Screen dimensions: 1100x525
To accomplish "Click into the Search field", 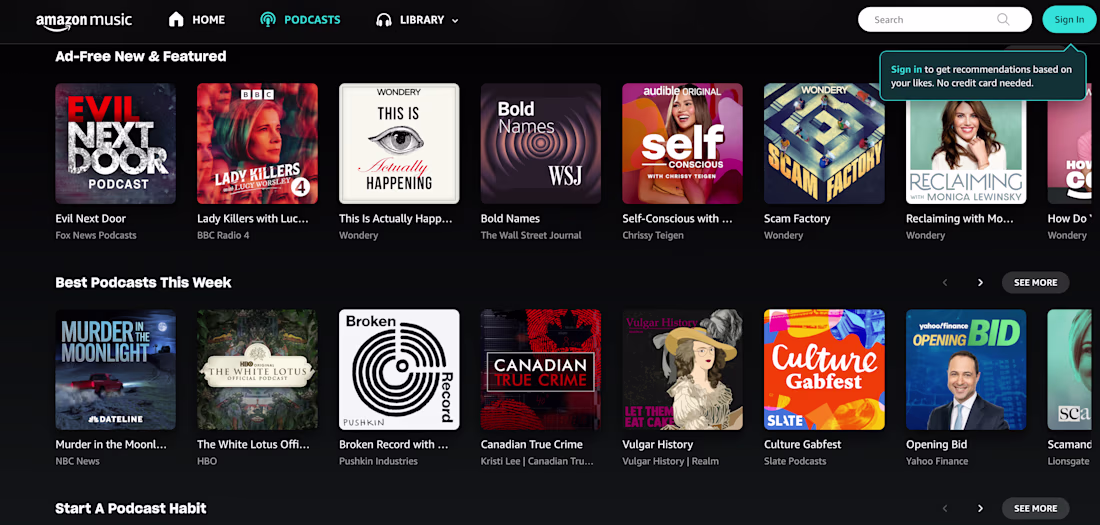I will tap(944, 20).
